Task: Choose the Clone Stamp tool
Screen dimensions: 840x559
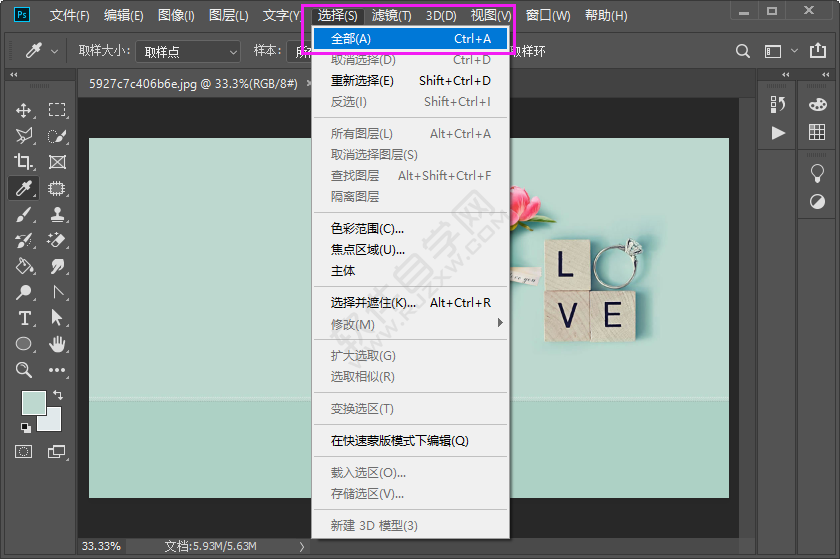Action: [57, 214]
